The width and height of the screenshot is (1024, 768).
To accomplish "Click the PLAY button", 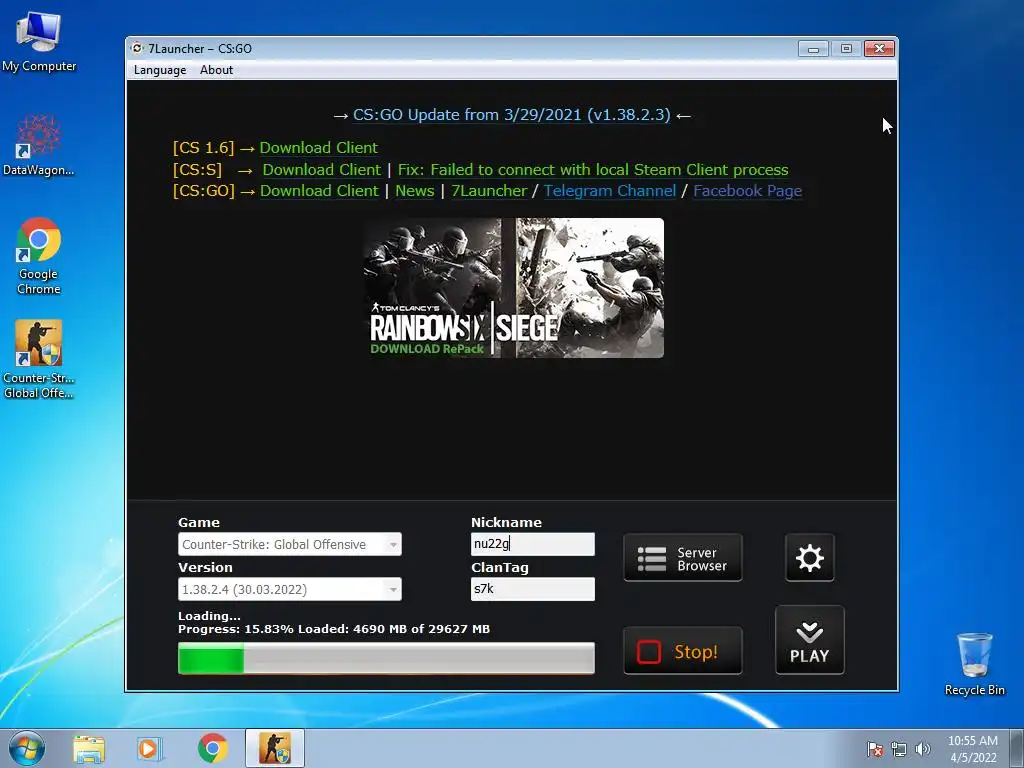I will coord(809,640).
